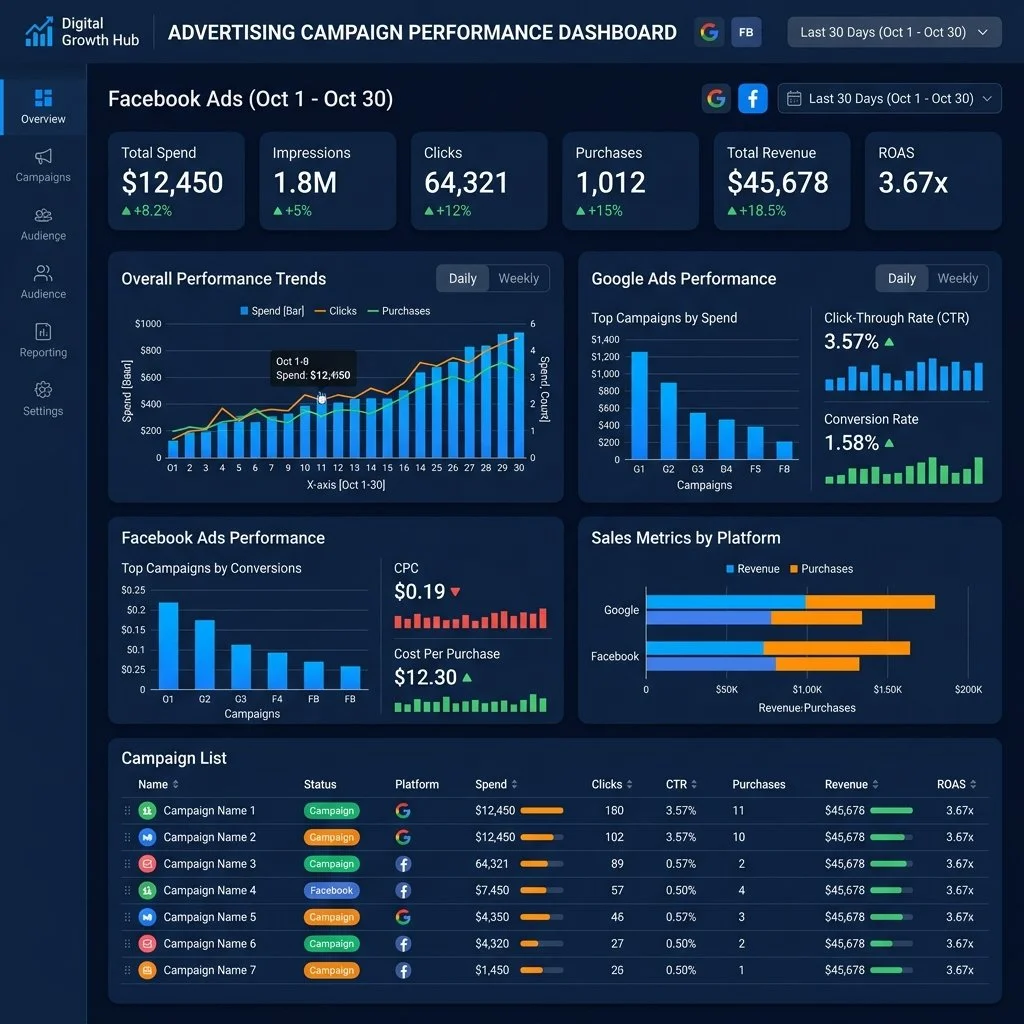Click the Digital Growth Hub logo icon
This screenshot has width=1024, height=1024.
(x=39, y=32)
